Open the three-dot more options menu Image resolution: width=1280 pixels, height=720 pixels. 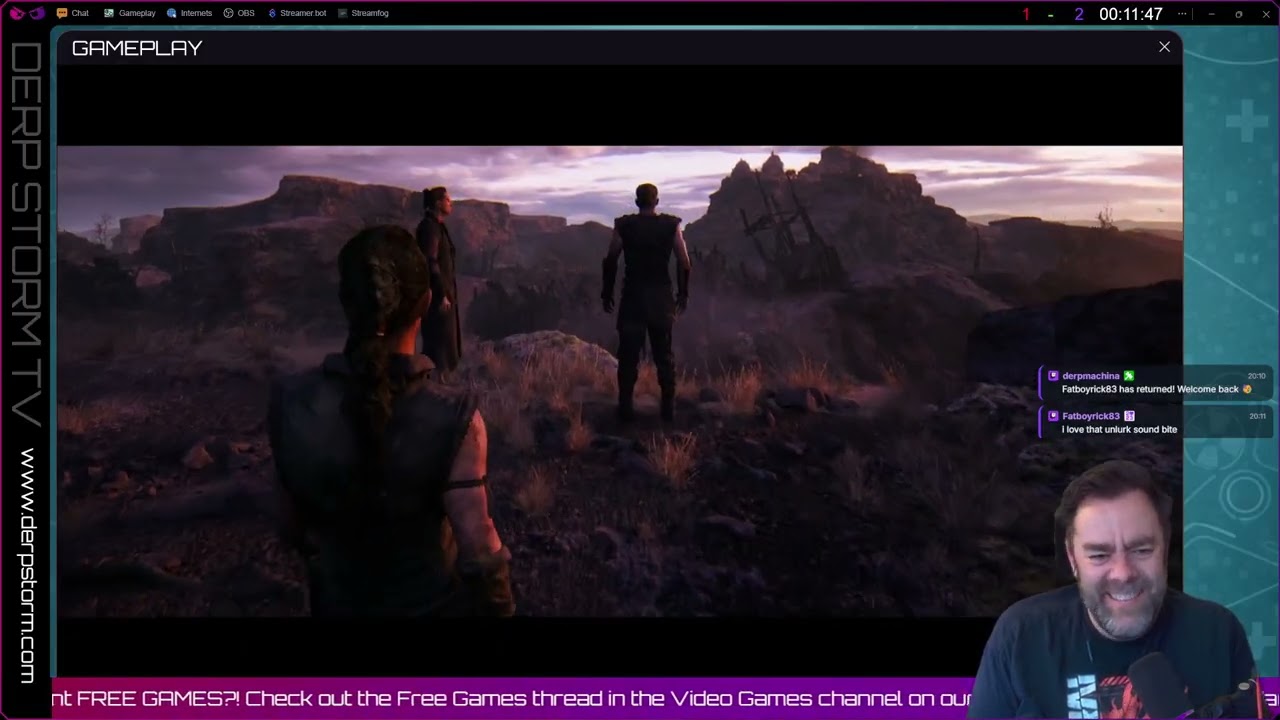(1182, 14)
